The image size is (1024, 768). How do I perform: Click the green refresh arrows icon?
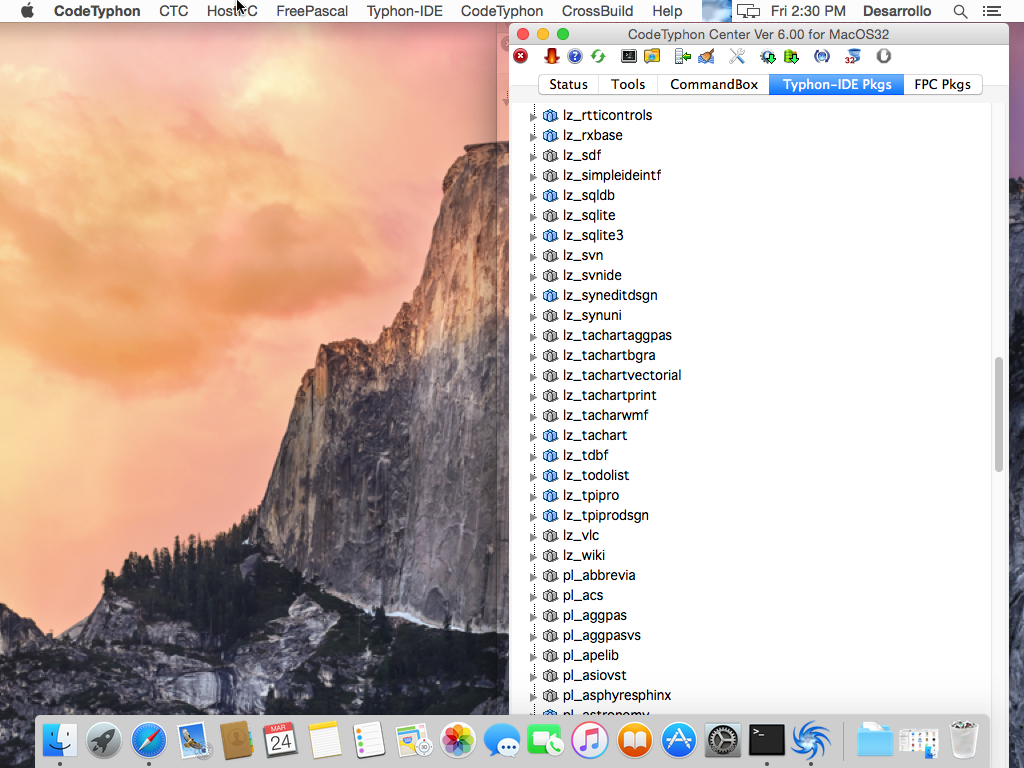pyautogui.click(x=598, y=57)
